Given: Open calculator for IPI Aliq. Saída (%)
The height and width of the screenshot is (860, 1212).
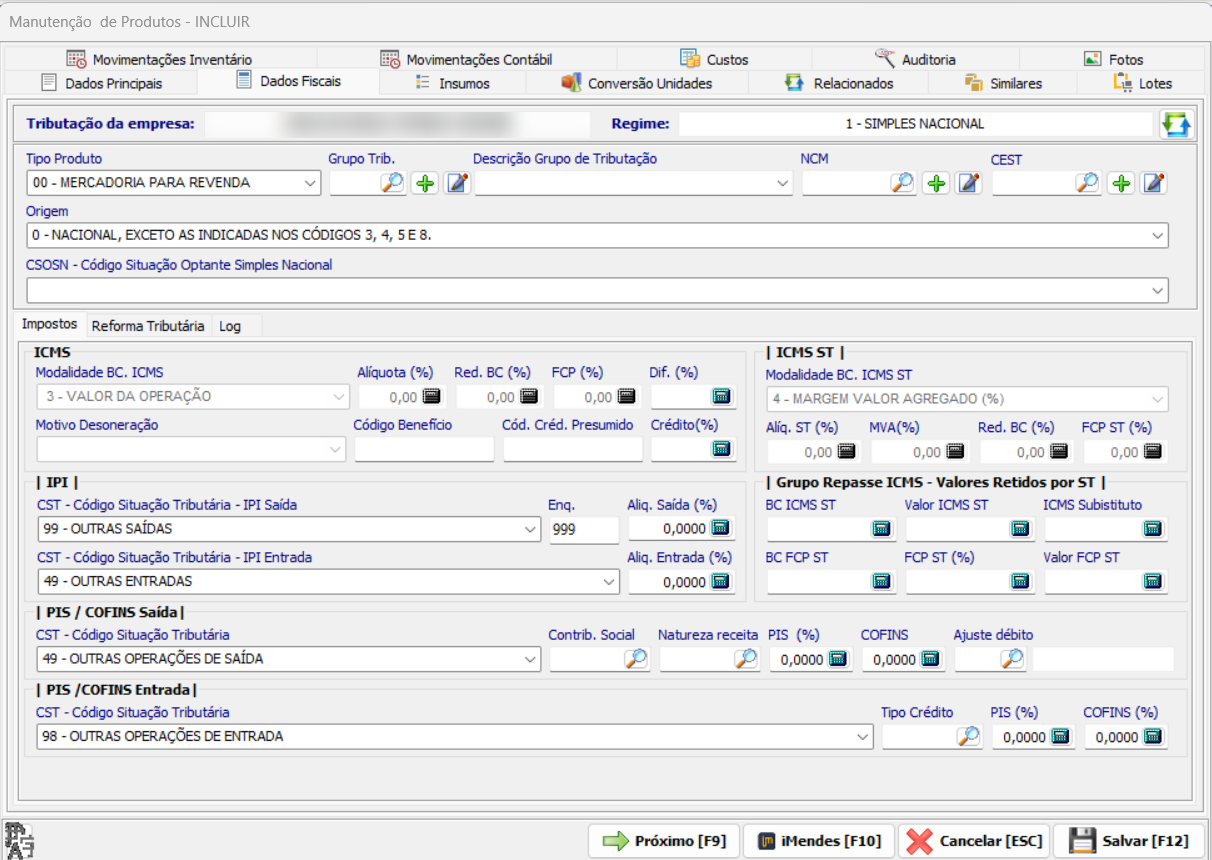Looking at the screenshot, I should coord(722,529).
